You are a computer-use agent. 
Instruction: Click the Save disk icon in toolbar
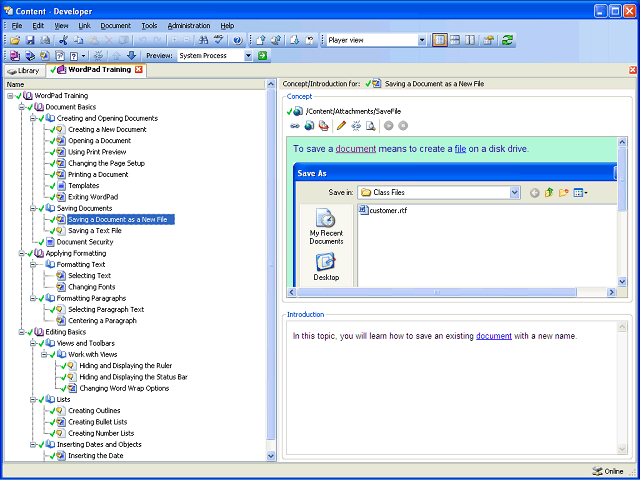[x=30, y=40]
